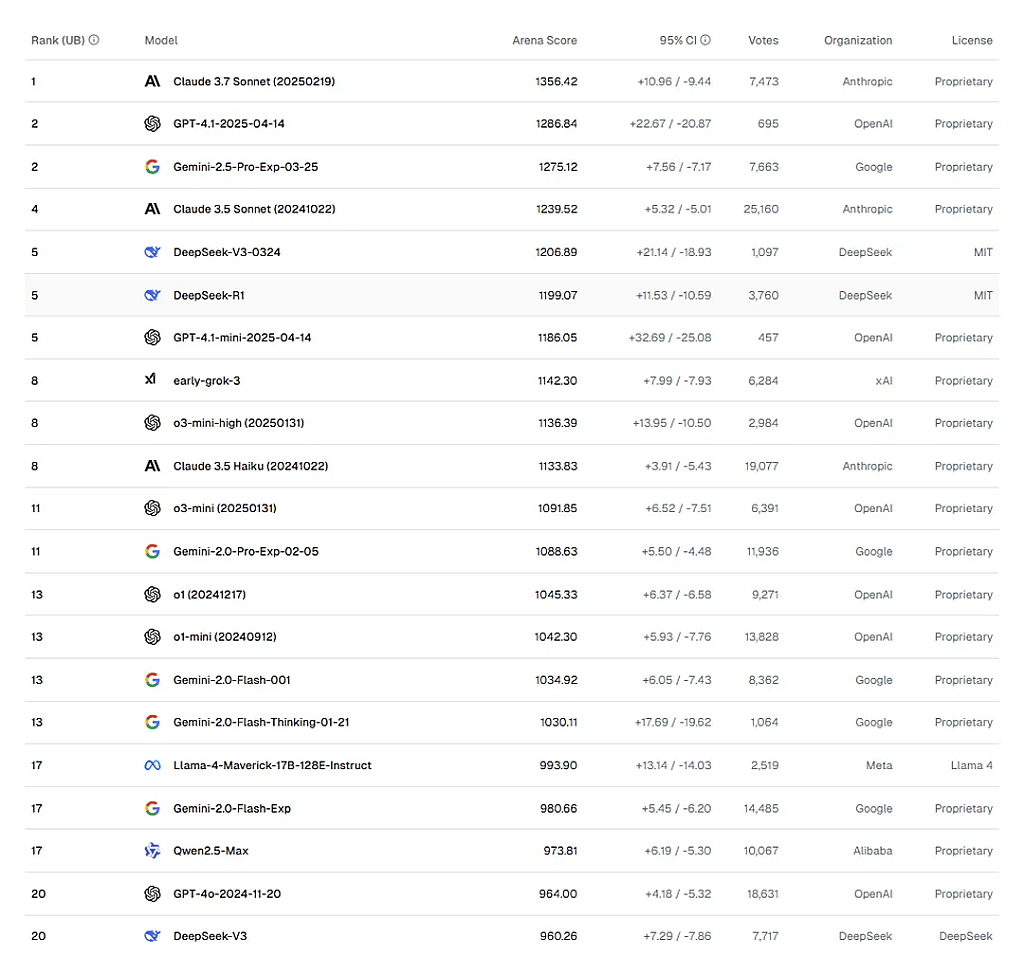
Task: Click the Google logo beside Gemini-2.0-Flash-Thinking-01-21
Action: click(152, 722)
